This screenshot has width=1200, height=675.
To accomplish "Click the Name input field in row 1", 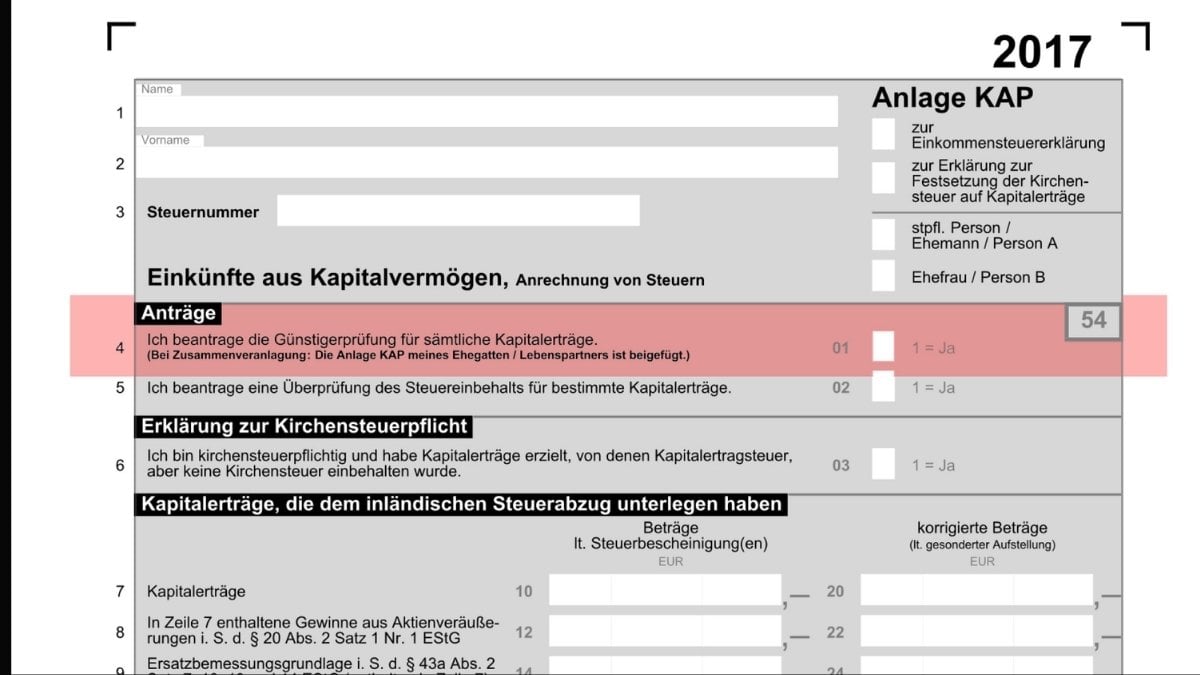I will coord(487,111).
